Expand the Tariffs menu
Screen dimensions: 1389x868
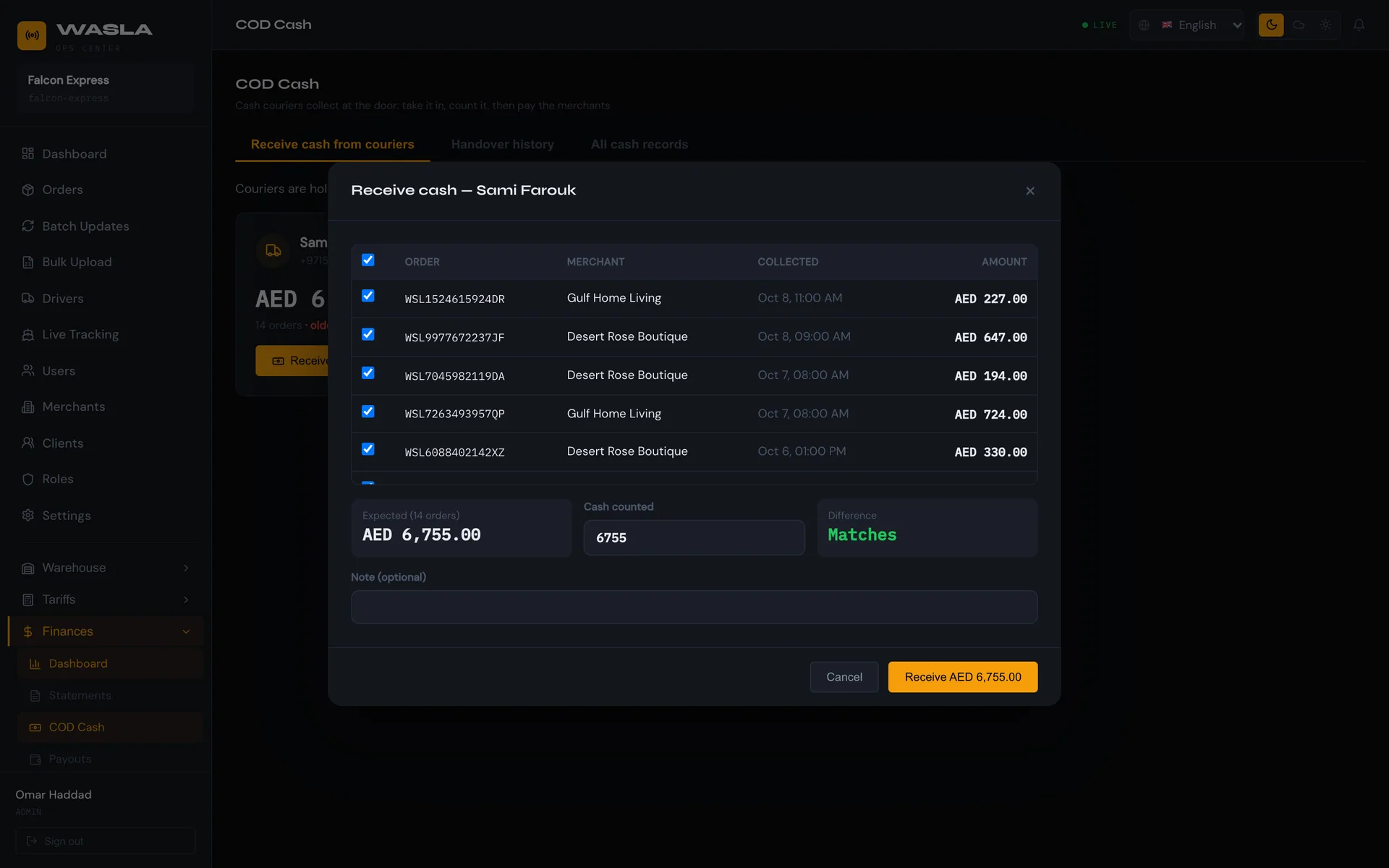(x=106, y=600)
